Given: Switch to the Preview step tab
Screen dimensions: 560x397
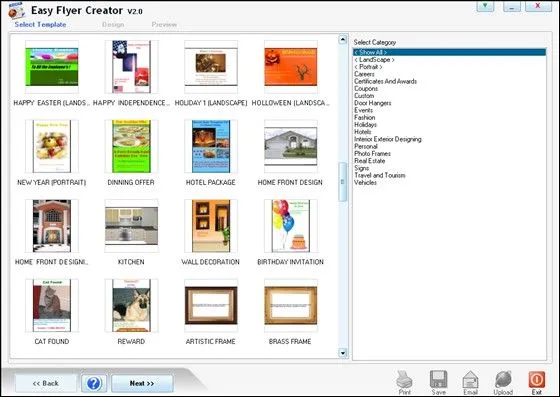Looking at the screenshot, I should click(164, 25).
